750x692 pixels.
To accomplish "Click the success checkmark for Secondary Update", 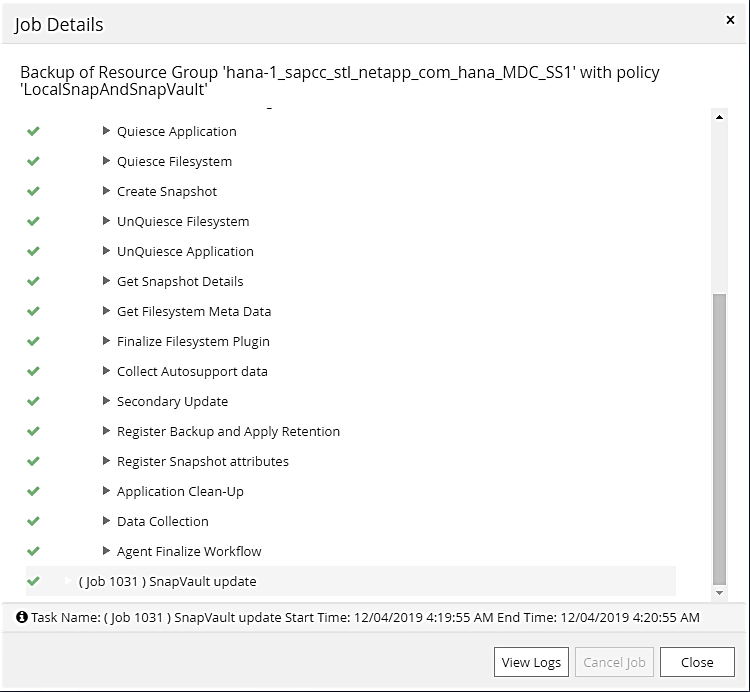I will tap(33, 401).
